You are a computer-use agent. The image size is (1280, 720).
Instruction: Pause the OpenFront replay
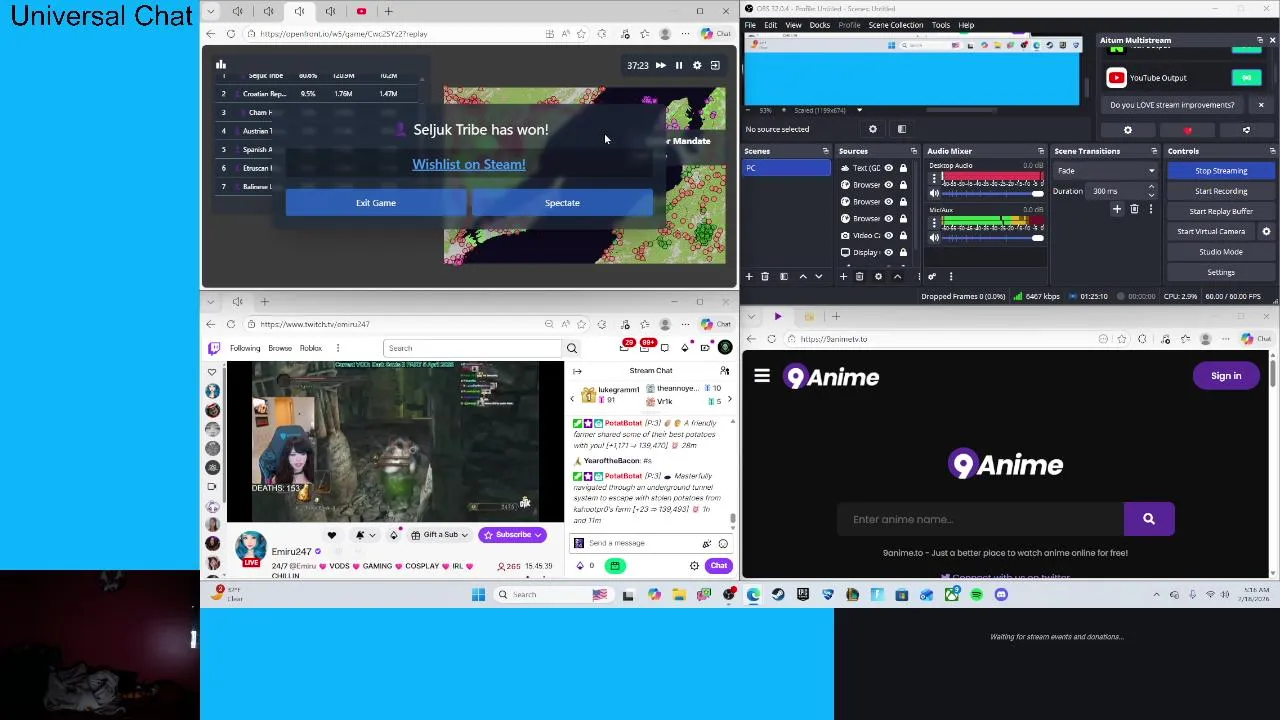click(678, 65)
